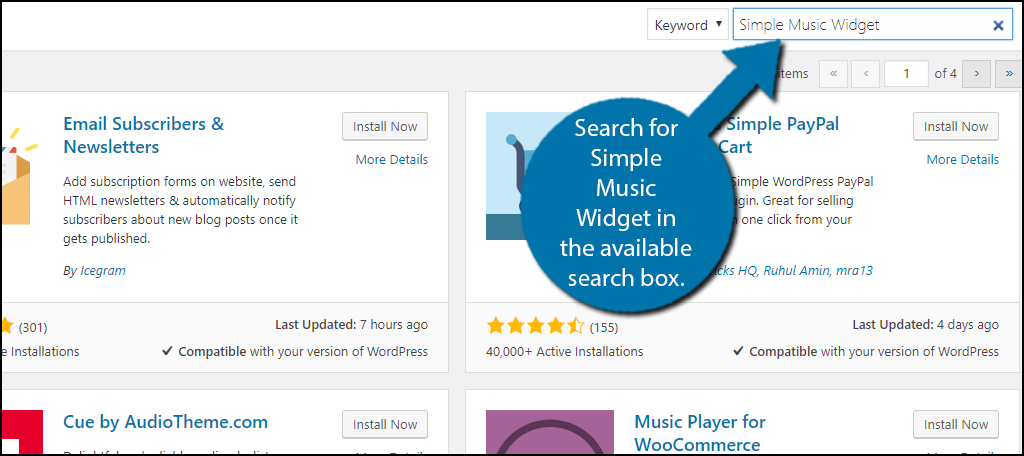Image resolution: width=1024 pixels, height=456 pixels.
Task: Click the PayPal Cart star rating
Action: [x=535, y=326]
